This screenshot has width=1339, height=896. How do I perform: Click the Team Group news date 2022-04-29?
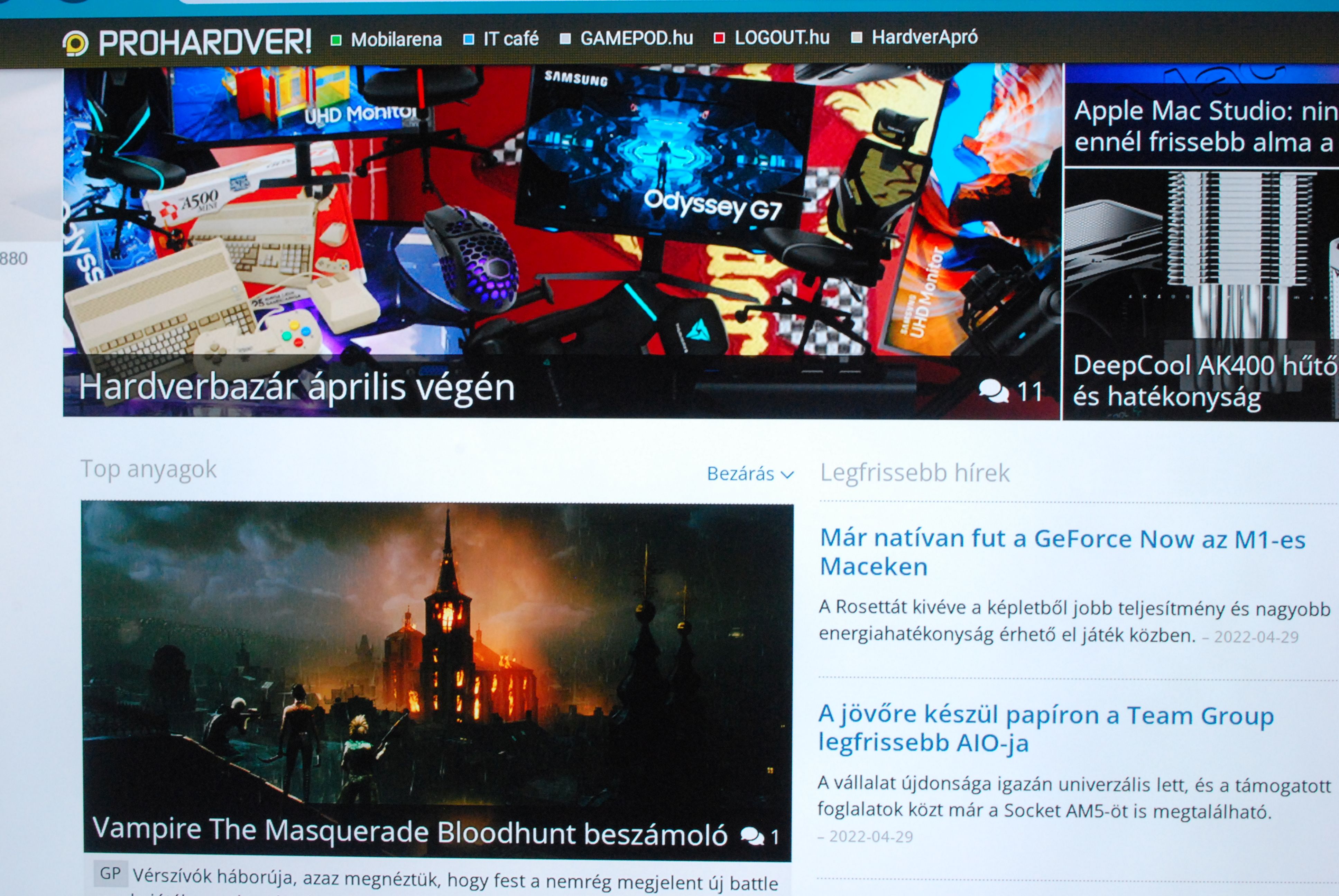[871, 837]
